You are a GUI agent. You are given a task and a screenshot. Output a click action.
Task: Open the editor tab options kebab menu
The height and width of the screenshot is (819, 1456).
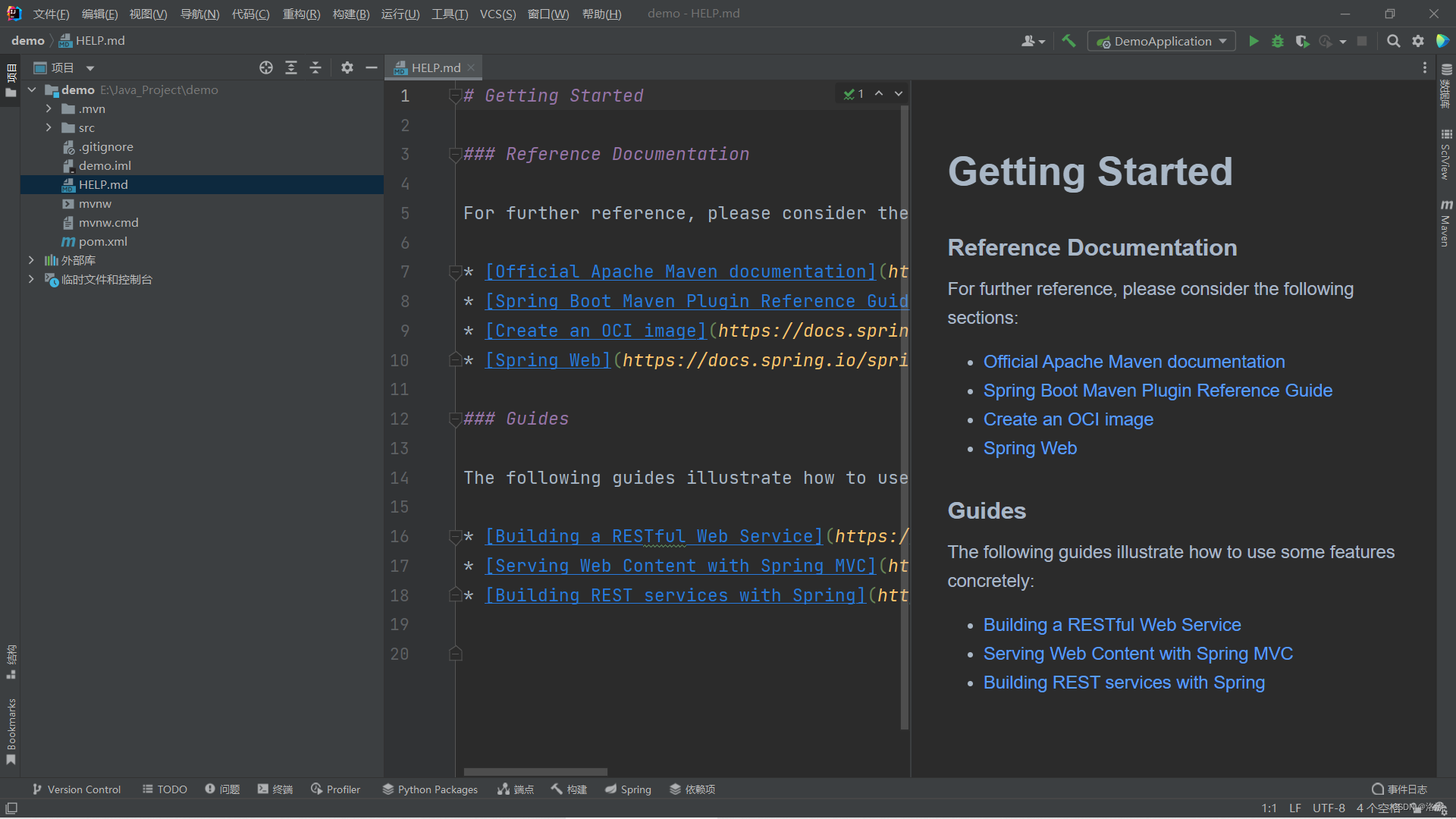tap(1424, 67)
